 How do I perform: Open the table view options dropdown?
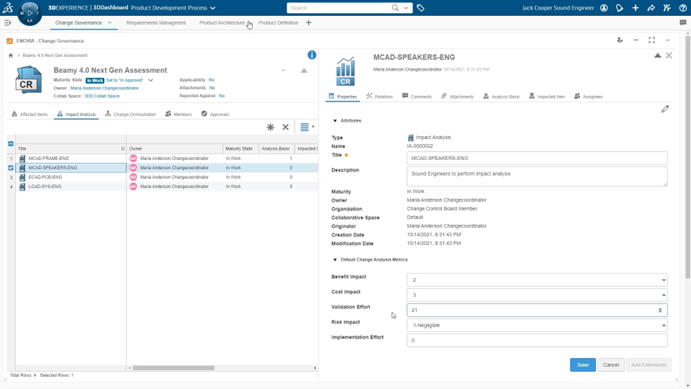pos(307,127)
